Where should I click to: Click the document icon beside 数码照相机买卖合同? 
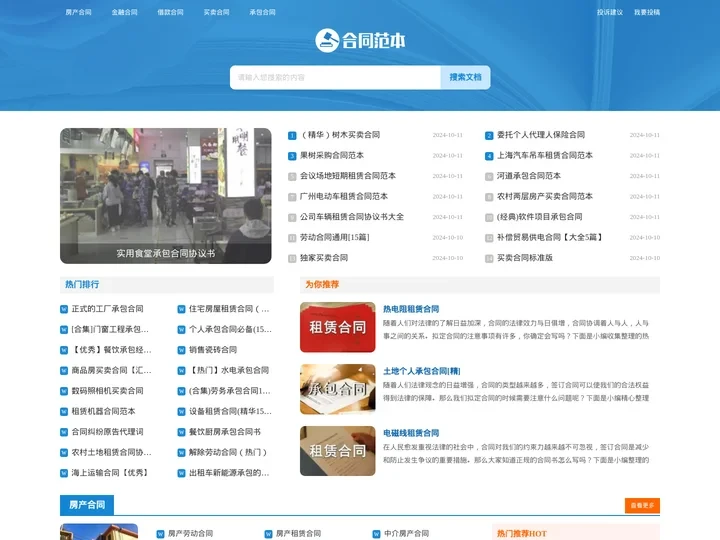(x=64, y=391)
